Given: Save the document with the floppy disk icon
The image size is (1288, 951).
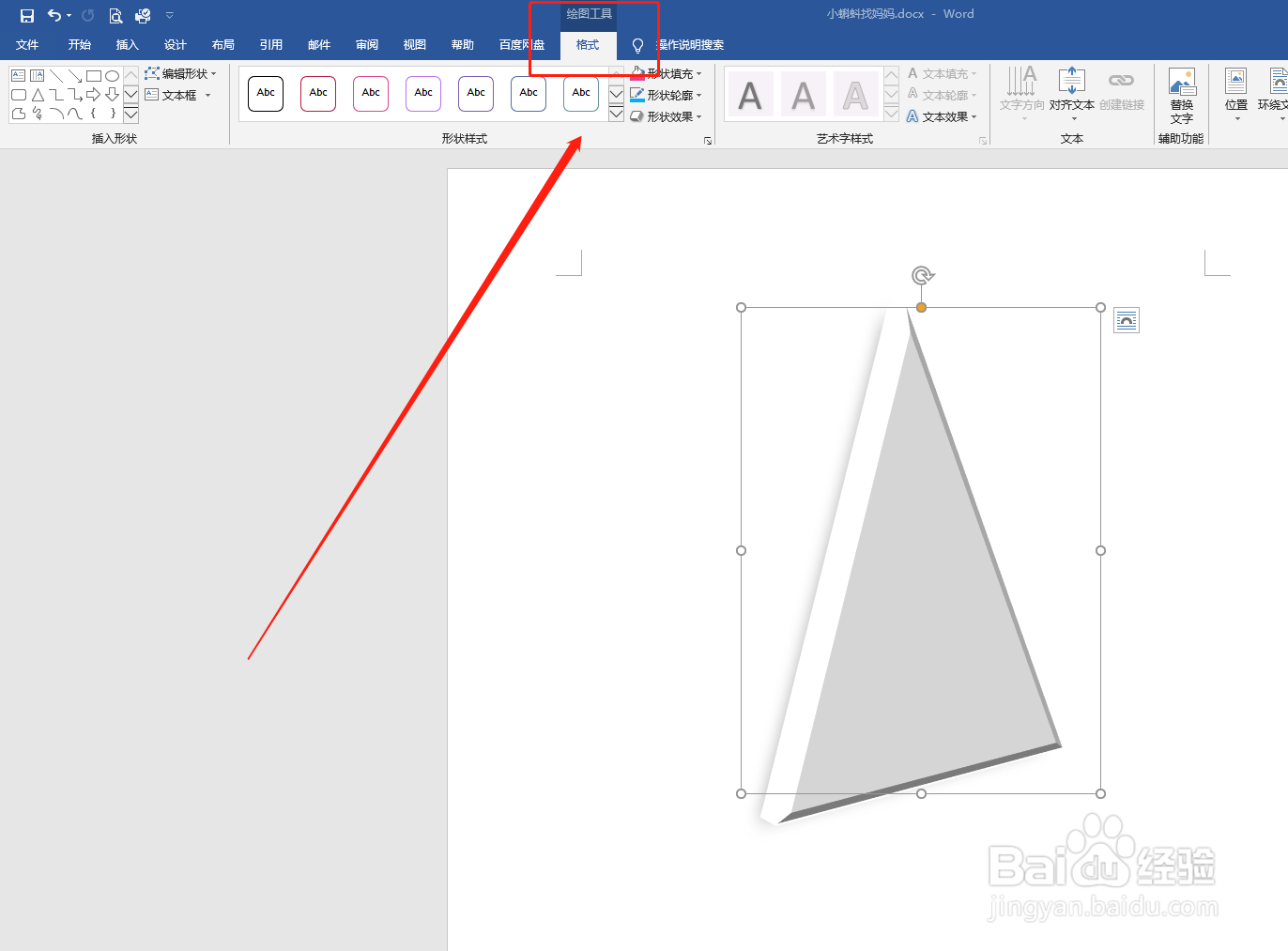Looking at the screenshot, I should coord(27,15).
